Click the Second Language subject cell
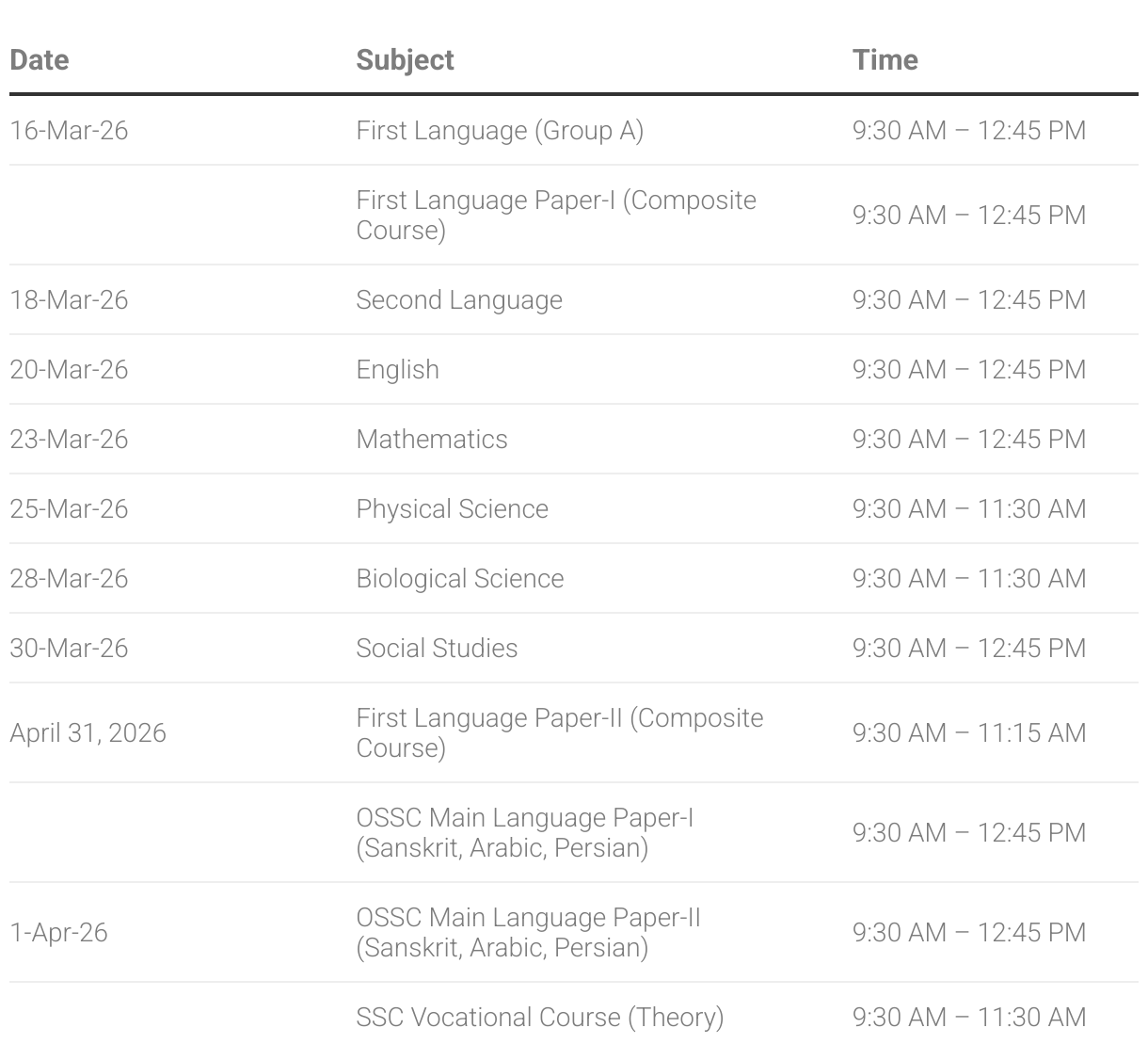This screenshot has width=1148, height=1060. [x=458, y=299]
